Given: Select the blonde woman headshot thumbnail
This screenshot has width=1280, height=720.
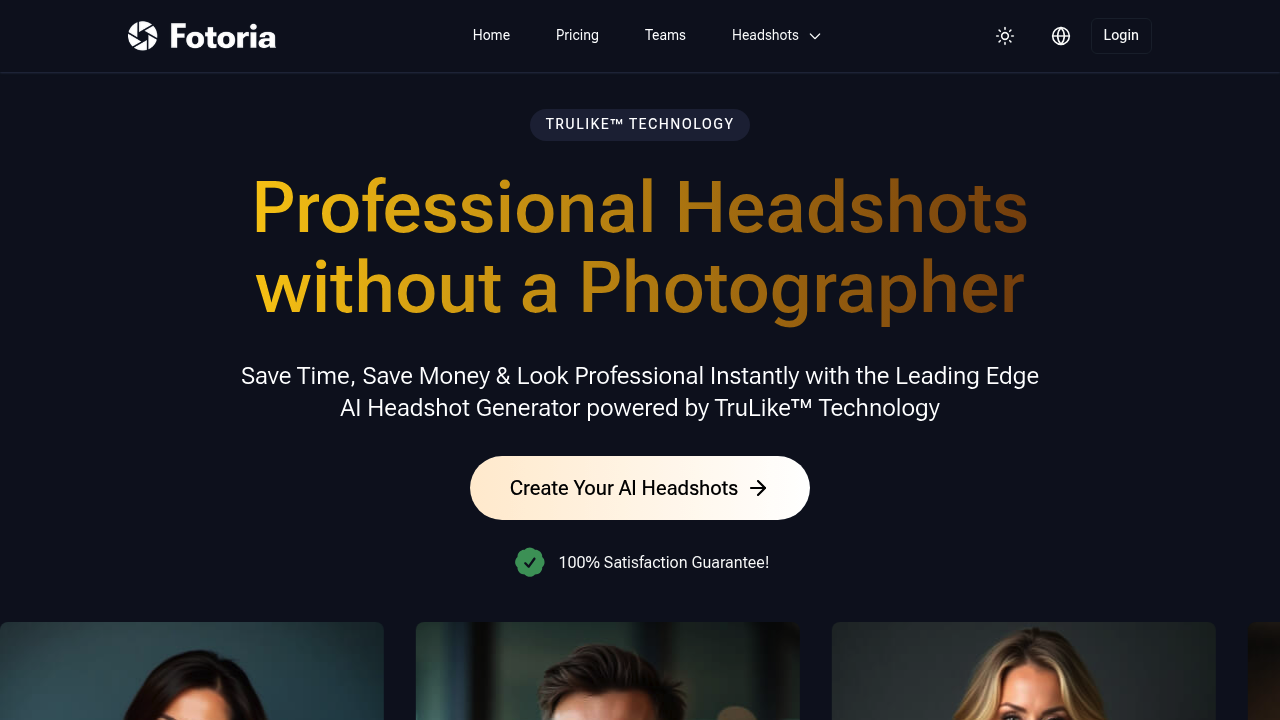Looking at the screenshot, I should point(1024,670).
